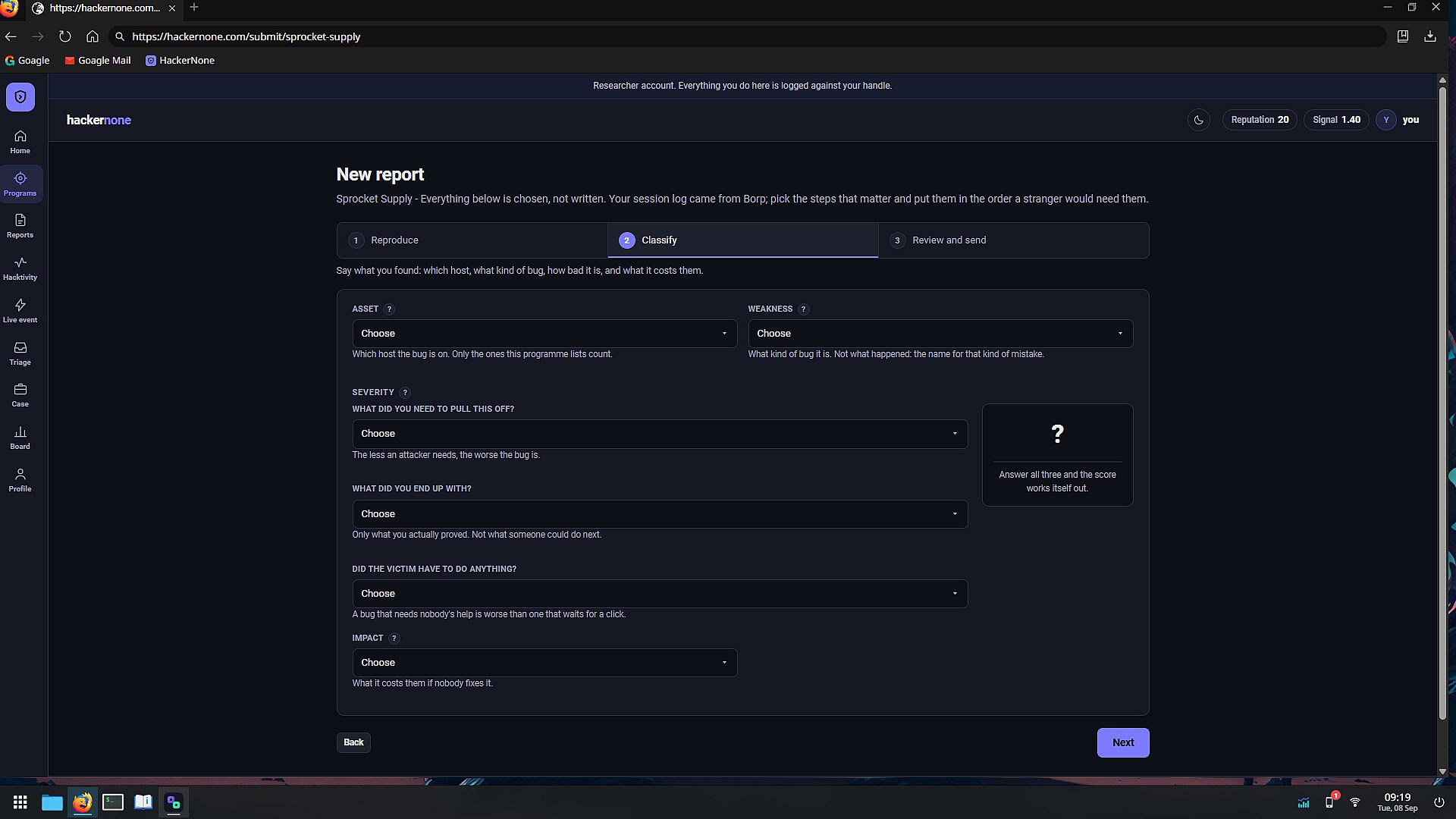Expand the Weakness dropdown
Image resolution: width=1456 pixels, height=819 pixels.
click(x=940, y=334)
